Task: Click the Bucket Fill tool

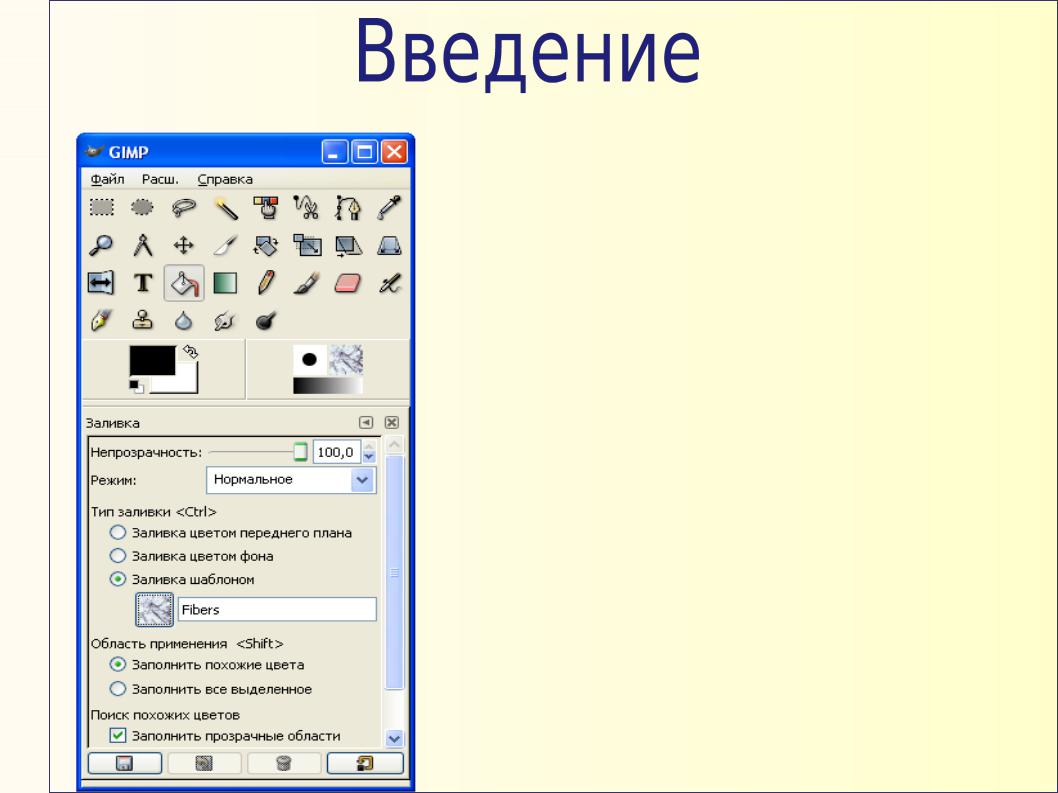Action: click(184, 283)
